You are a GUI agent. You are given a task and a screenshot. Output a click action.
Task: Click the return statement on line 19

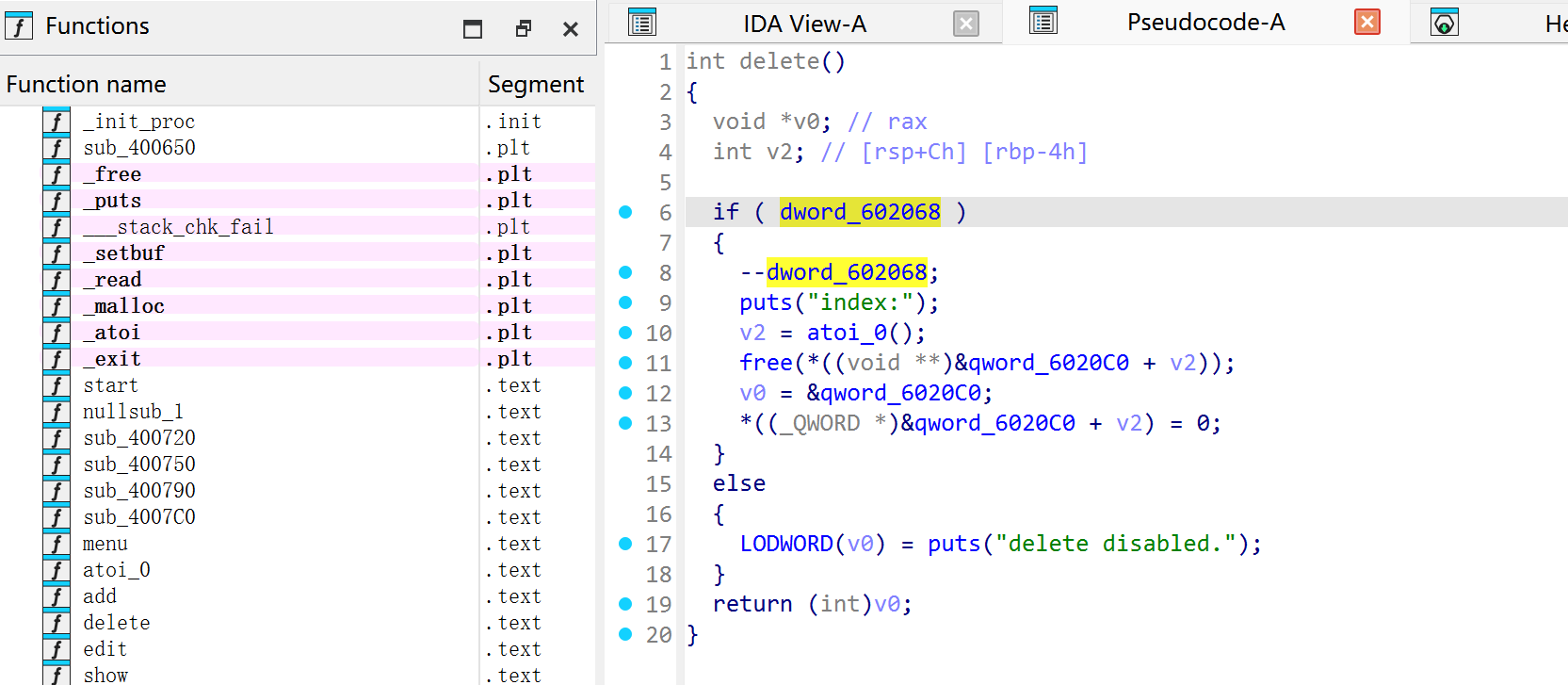[x=813, y=604]
